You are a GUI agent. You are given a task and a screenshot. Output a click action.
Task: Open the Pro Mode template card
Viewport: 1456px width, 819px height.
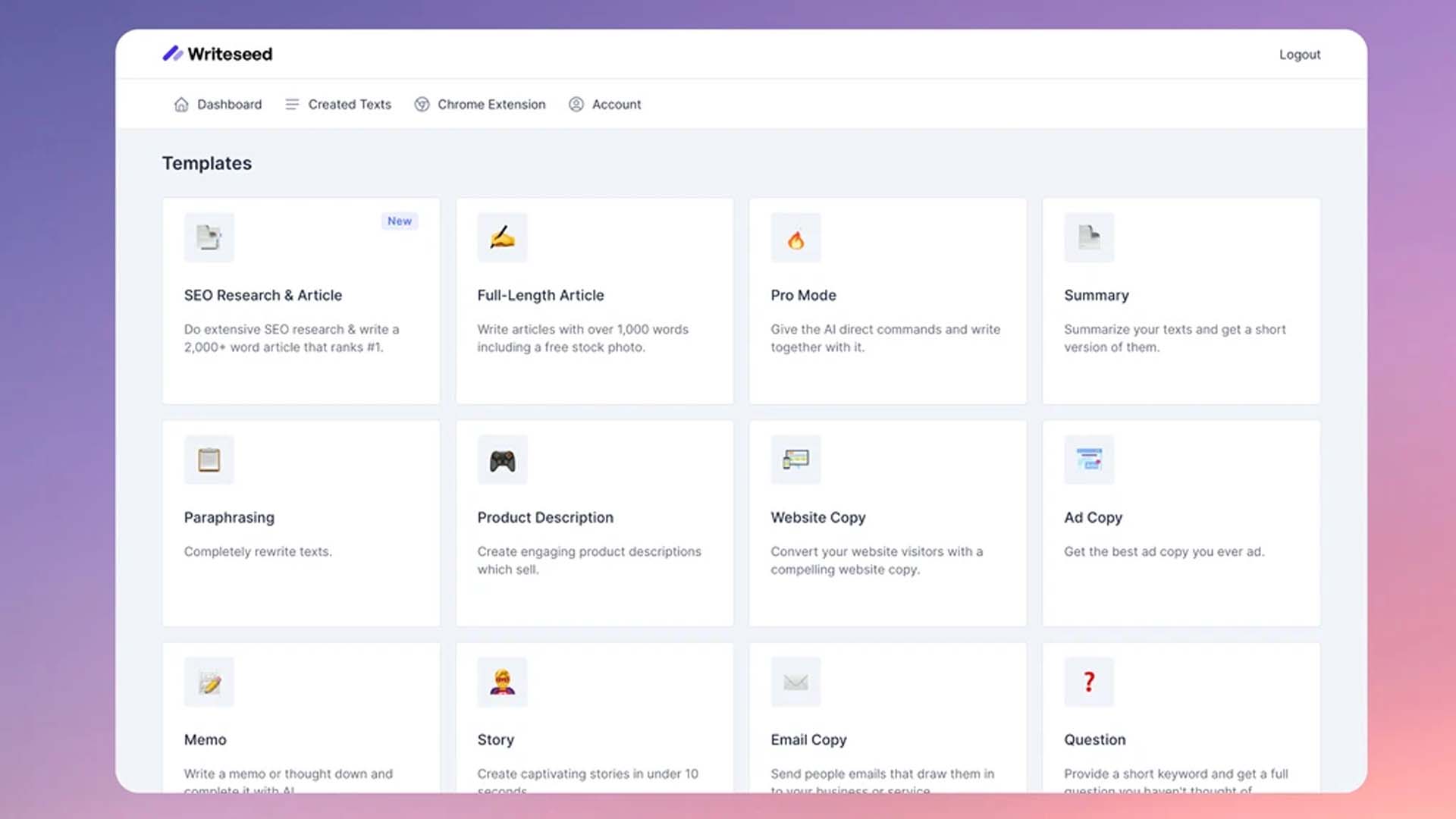(x=887, y=301)
